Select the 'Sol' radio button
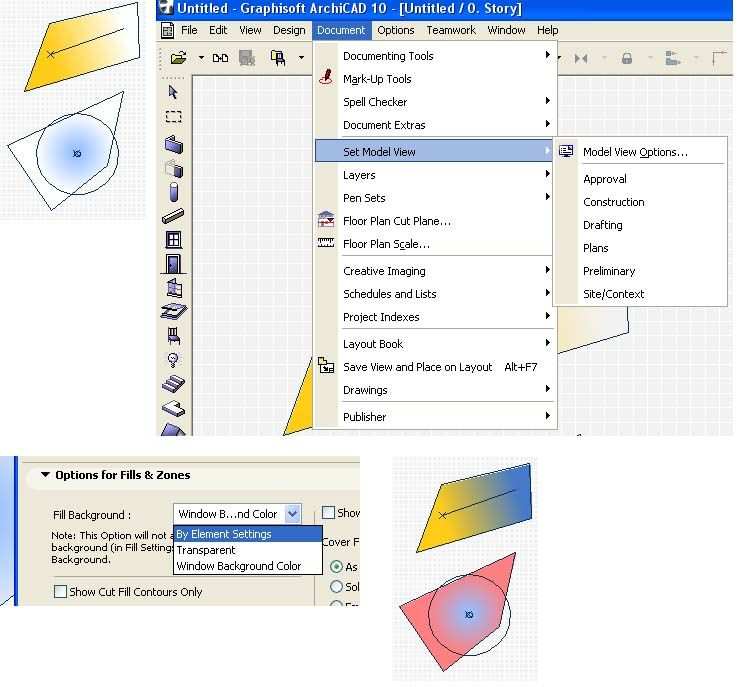The image size is (740, 687). coord(336,586)
